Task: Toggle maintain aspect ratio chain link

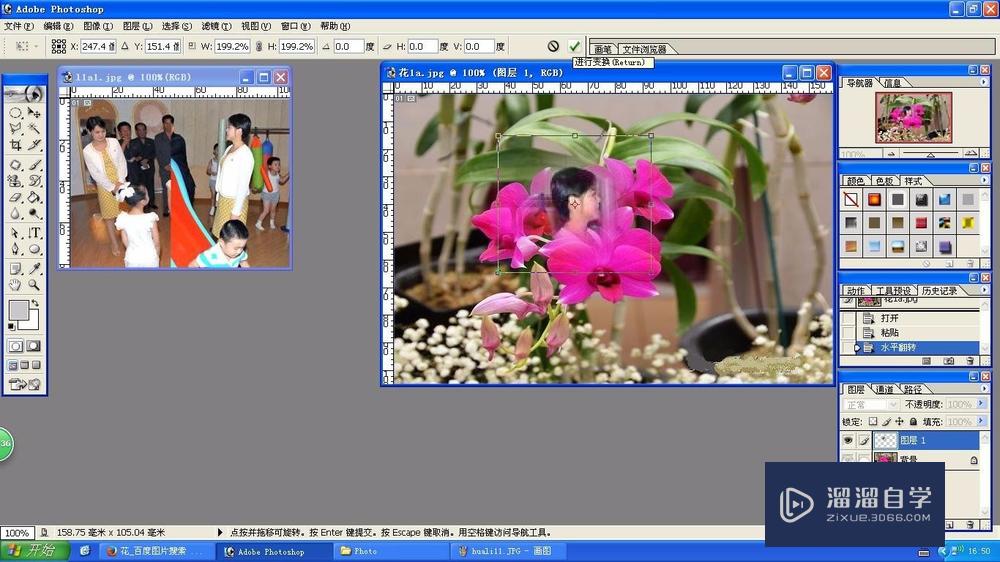Action: (x=258, y=46)
